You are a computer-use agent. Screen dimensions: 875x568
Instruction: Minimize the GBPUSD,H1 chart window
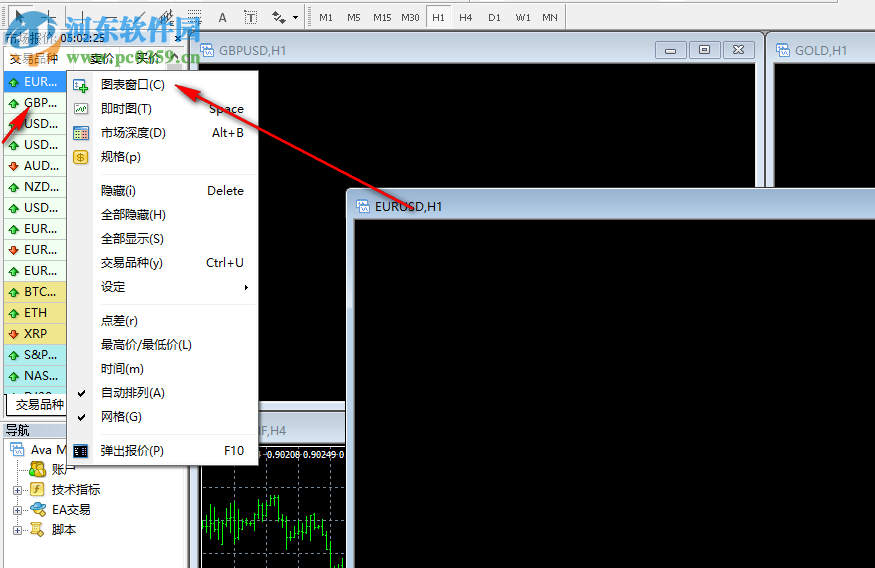670,50
